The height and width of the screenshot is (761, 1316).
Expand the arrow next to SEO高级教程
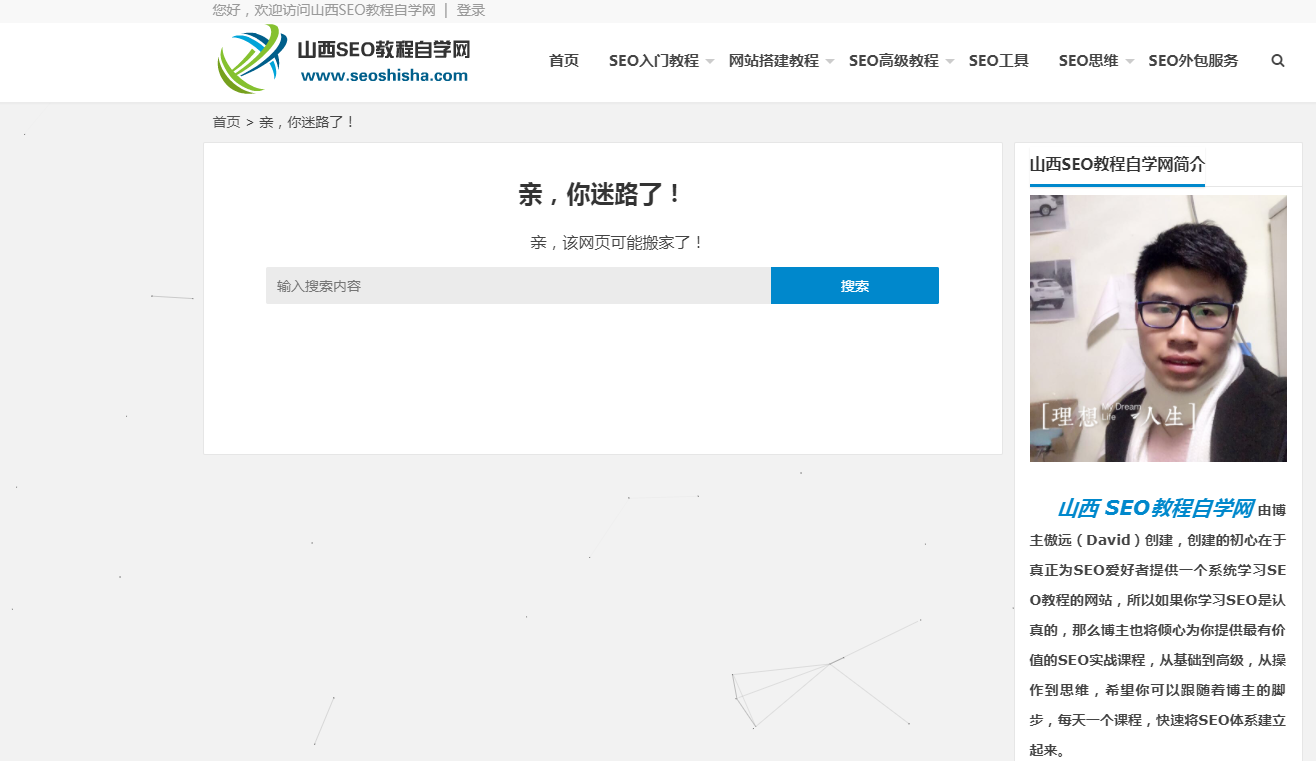(x=950, y=62)
